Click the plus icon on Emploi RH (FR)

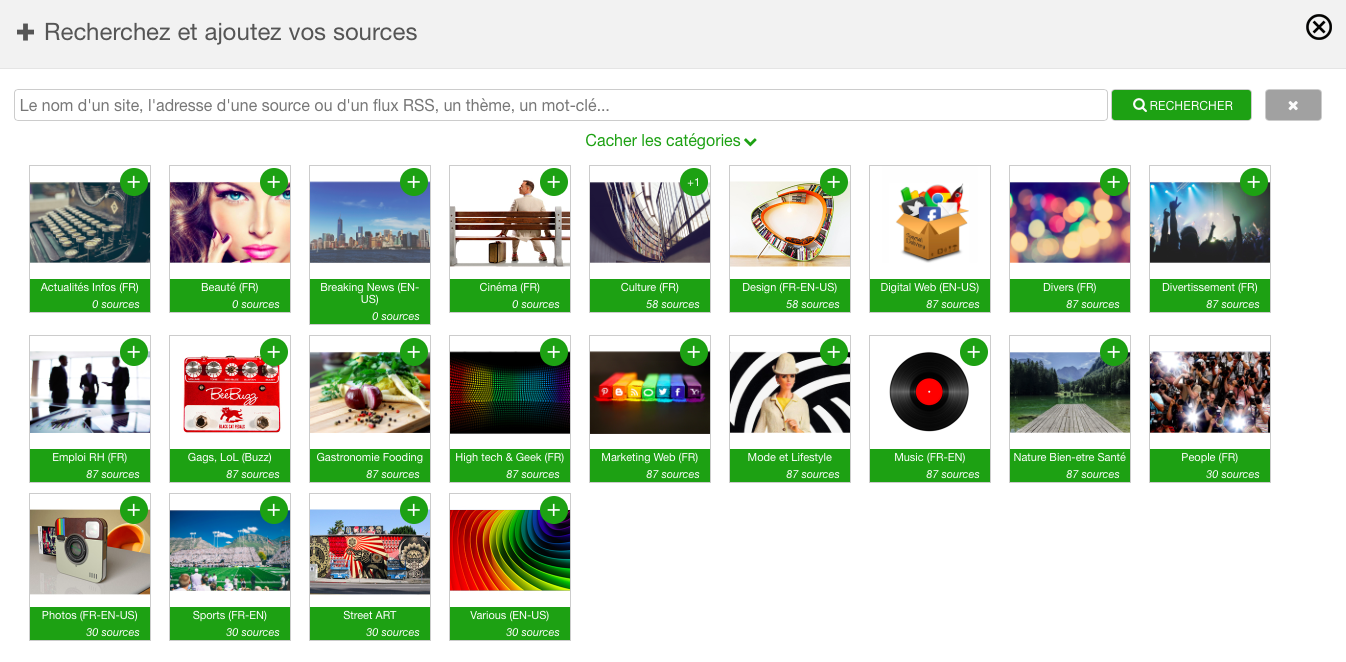click(134, 352)
